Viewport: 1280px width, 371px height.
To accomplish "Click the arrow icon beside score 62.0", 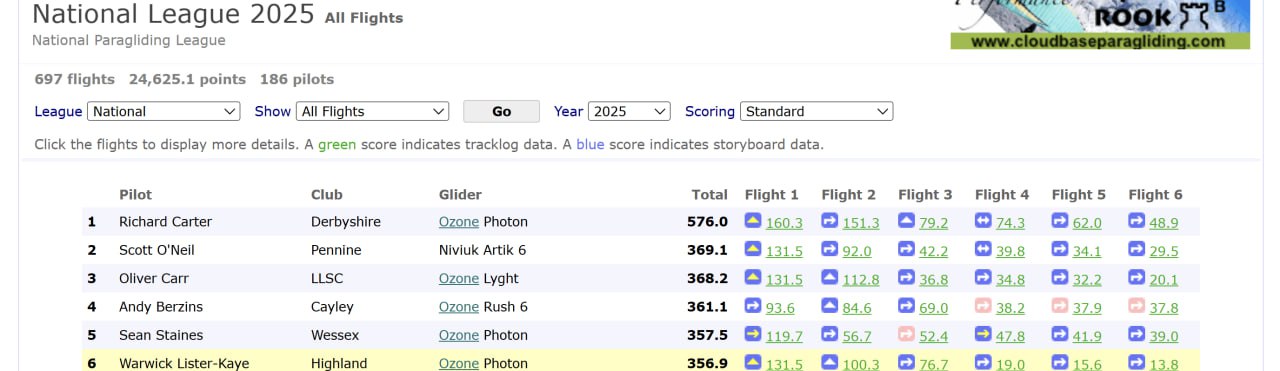I will (x=1060, y=221).
